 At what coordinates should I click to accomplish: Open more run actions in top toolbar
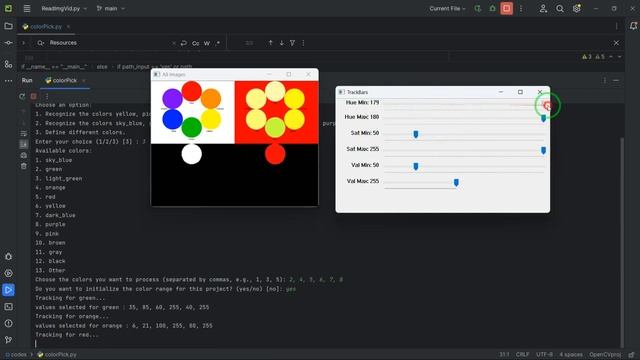pyautogui.click(x=521, y=8)
